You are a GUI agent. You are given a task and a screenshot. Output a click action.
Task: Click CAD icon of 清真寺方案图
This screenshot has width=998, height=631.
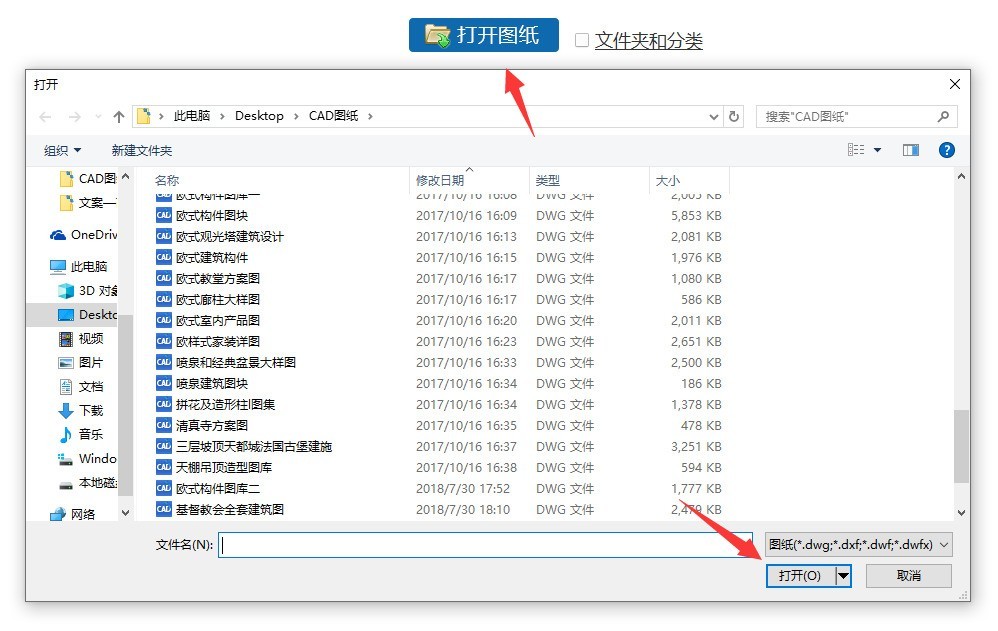164,425
